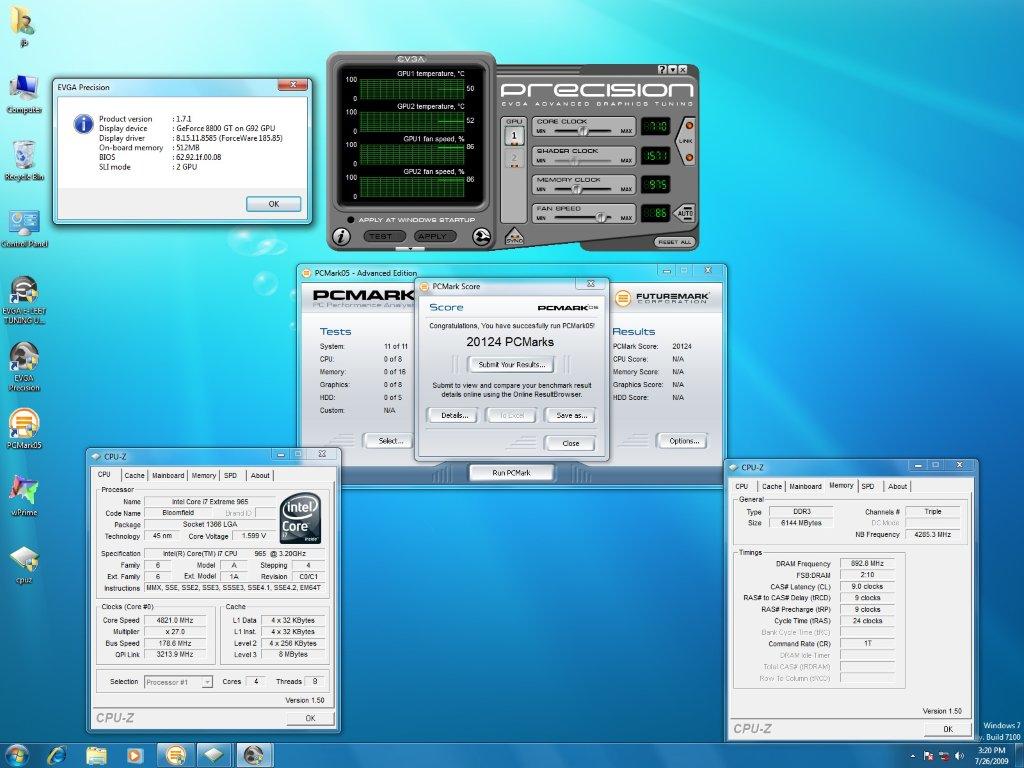The height and width of the screenshot is (768, 1024).
Task: Select GPU 1 in Precision
Action: [x=514, y=136]
